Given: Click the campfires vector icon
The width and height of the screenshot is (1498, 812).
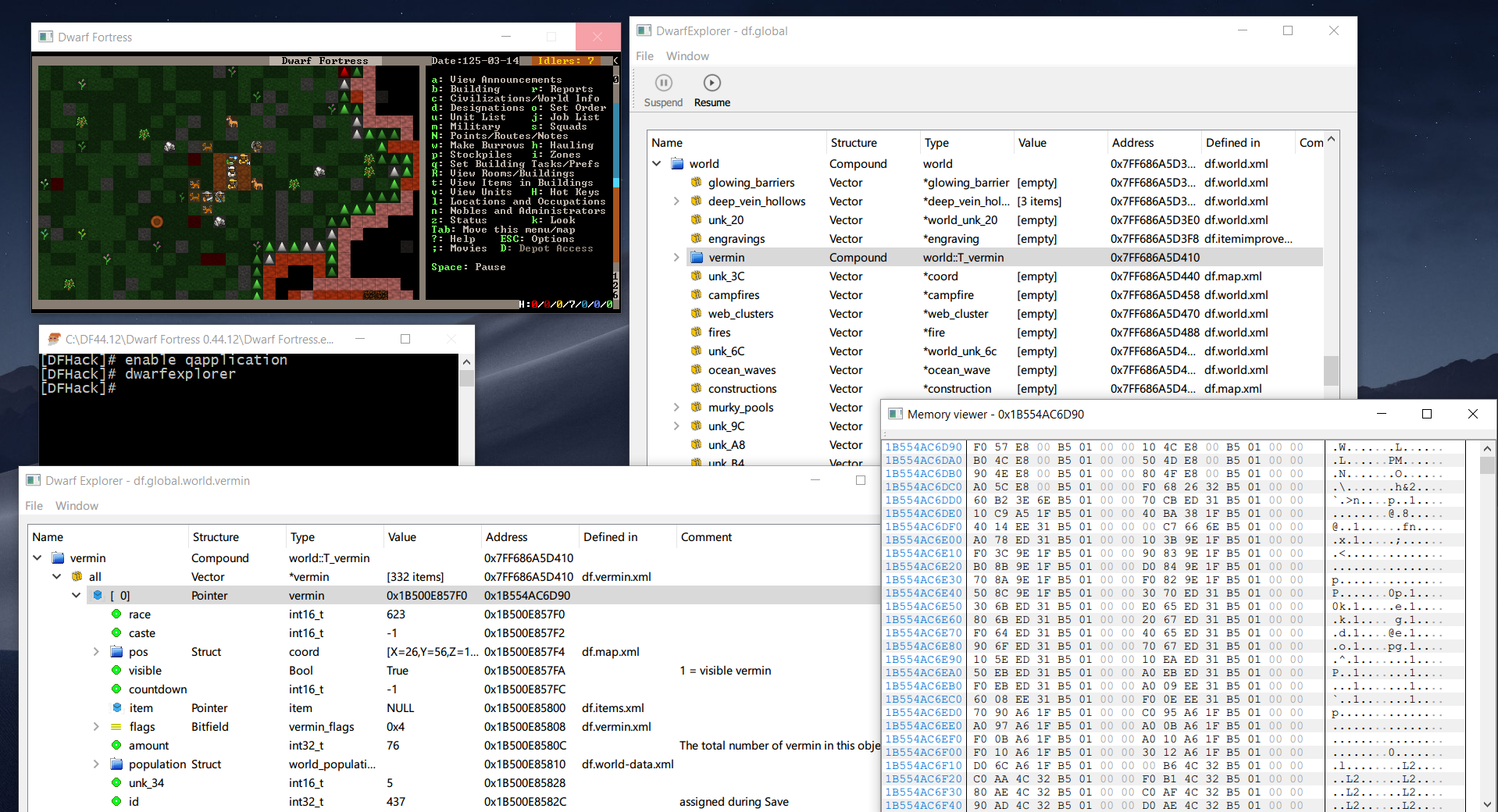Looking at the screenshot, I should coord(696,295).
